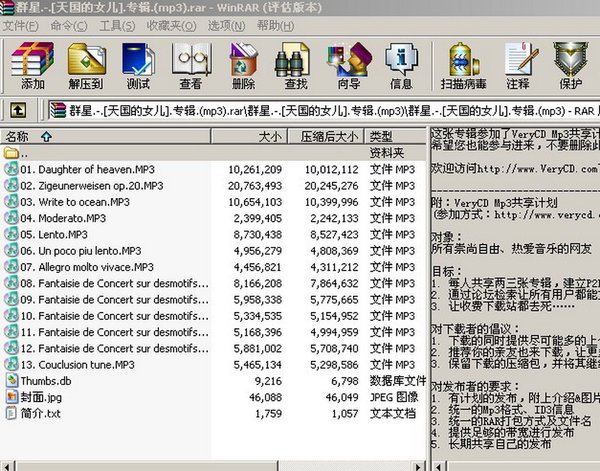Viewport: 600px width, 471px height.
Task: Open the 工具(S) menu
Action: tap(117, 26)
